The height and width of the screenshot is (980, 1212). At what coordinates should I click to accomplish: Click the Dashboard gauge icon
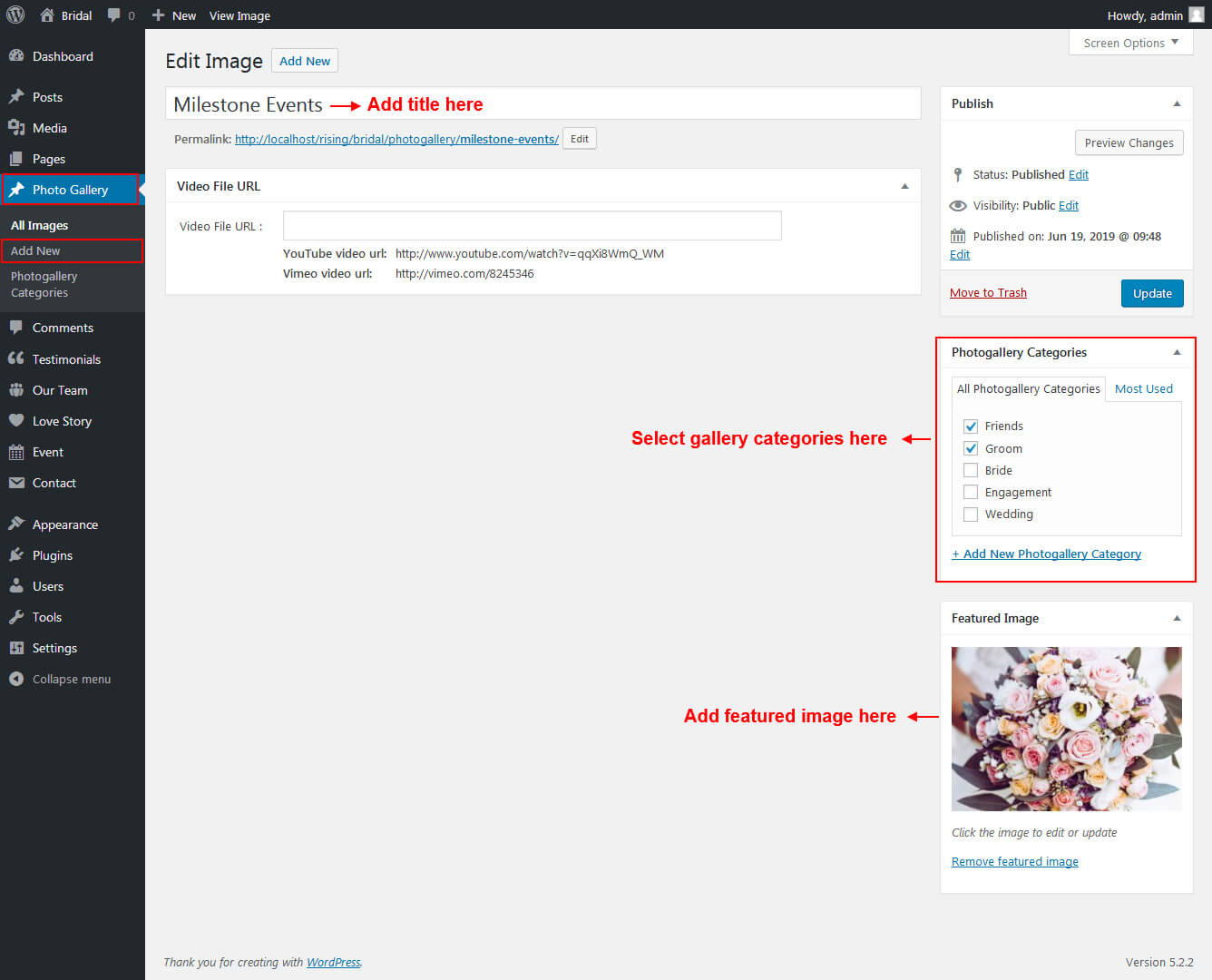pos(16,56)
